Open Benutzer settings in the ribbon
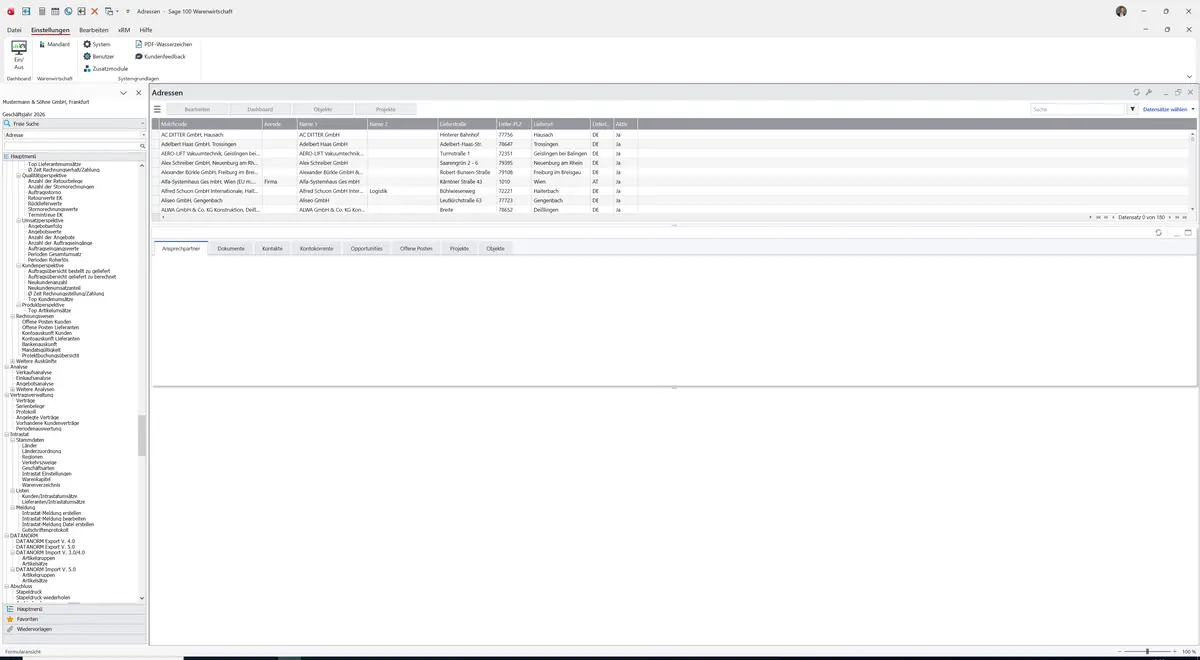1200x660 pixels. (98, 57)
